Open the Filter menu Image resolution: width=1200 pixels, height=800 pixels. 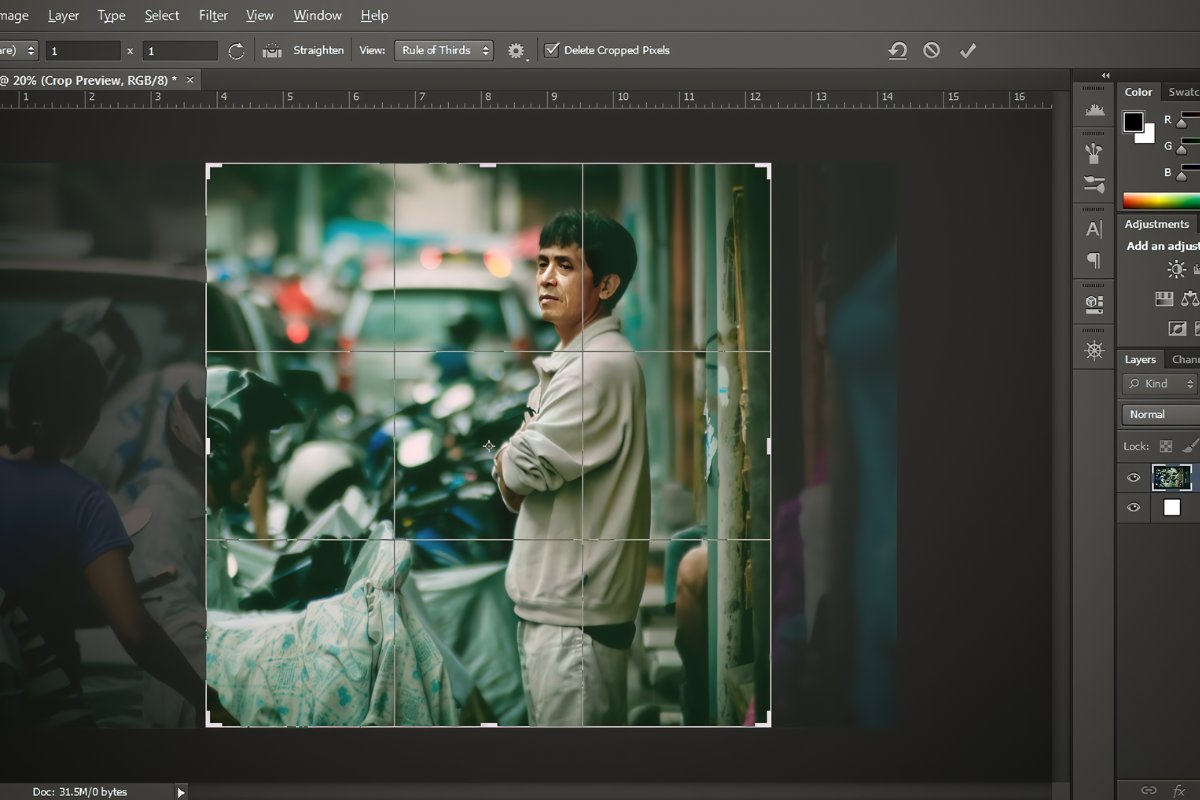[x=213, y=15]
